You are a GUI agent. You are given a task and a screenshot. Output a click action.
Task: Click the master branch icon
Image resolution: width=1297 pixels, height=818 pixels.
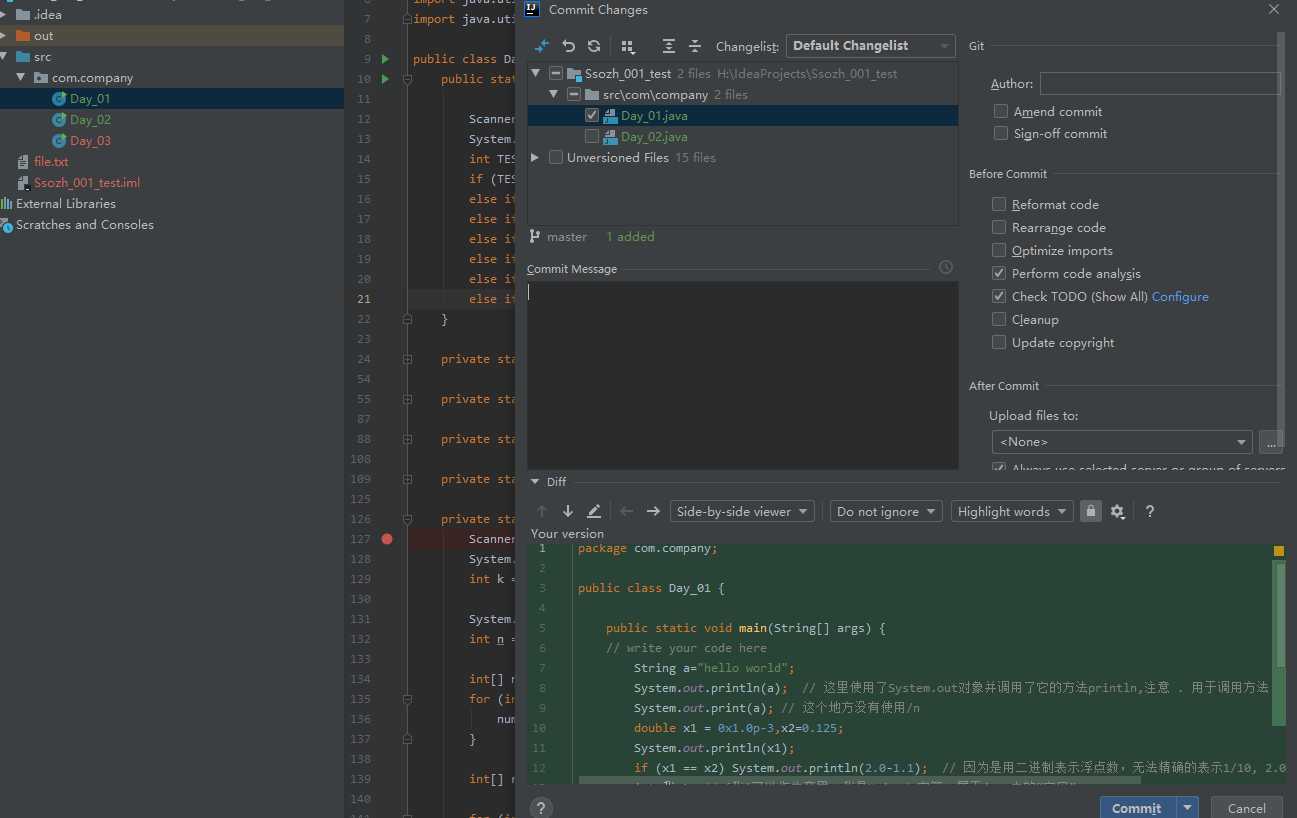coord(535,237)
